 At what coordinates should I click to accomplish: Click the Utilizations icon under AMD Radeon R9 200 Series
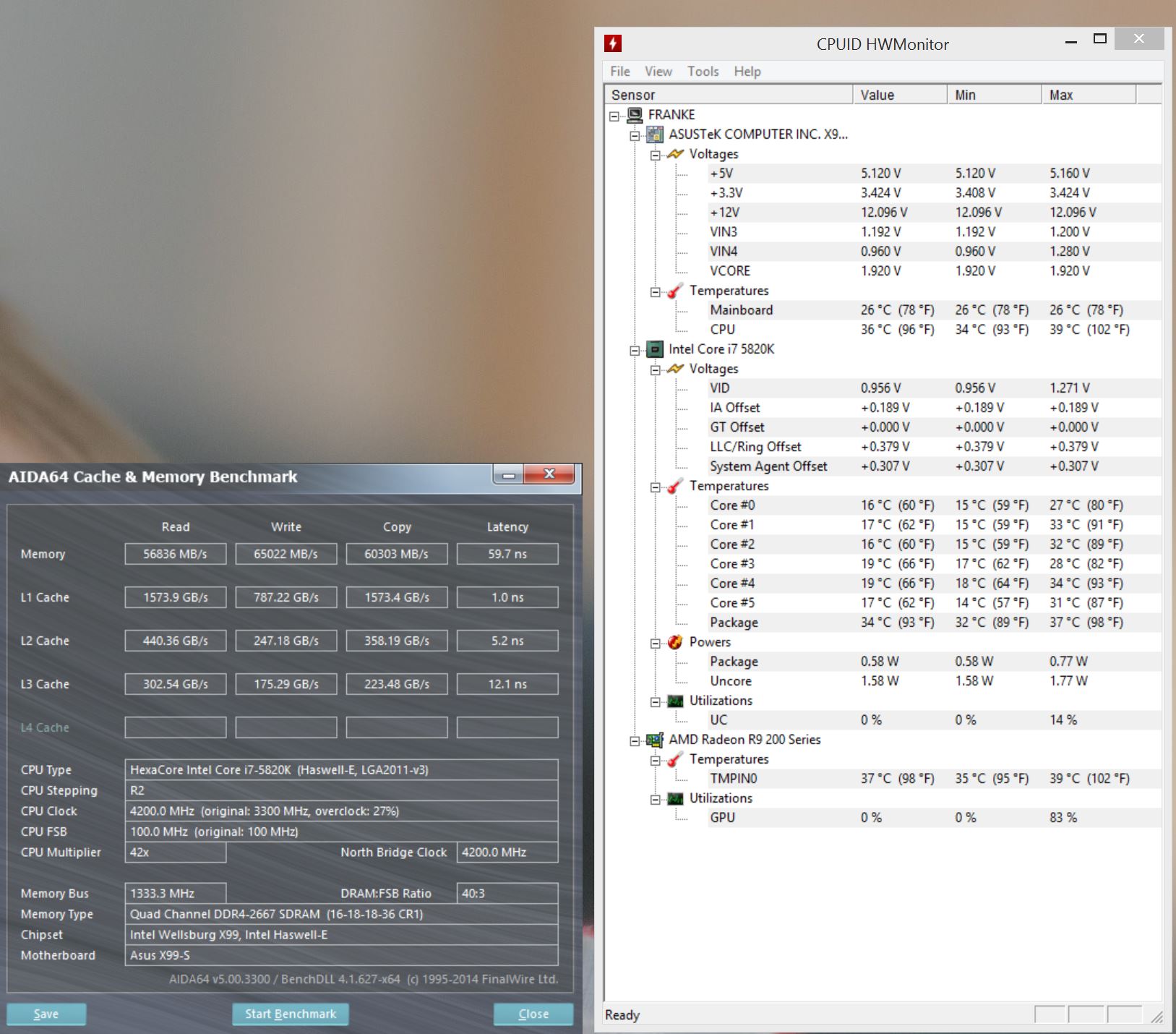tap(675, 798)
